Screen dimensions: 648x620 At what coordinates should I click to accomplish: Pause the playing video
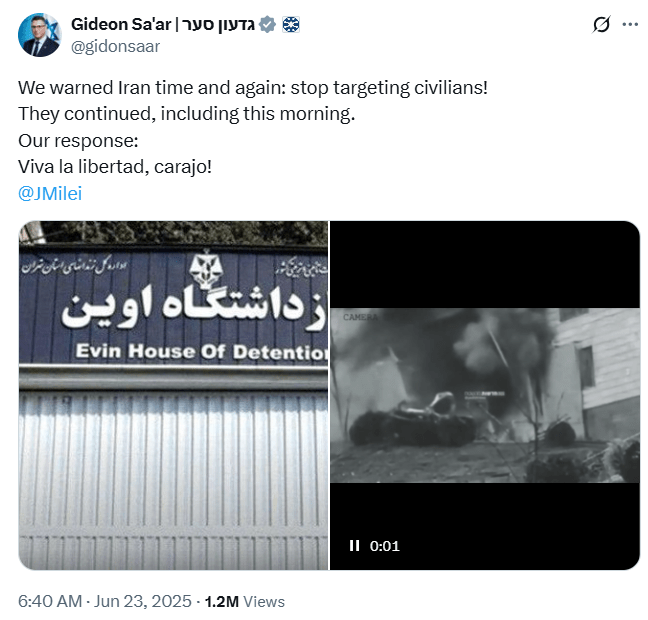(354, 546)
